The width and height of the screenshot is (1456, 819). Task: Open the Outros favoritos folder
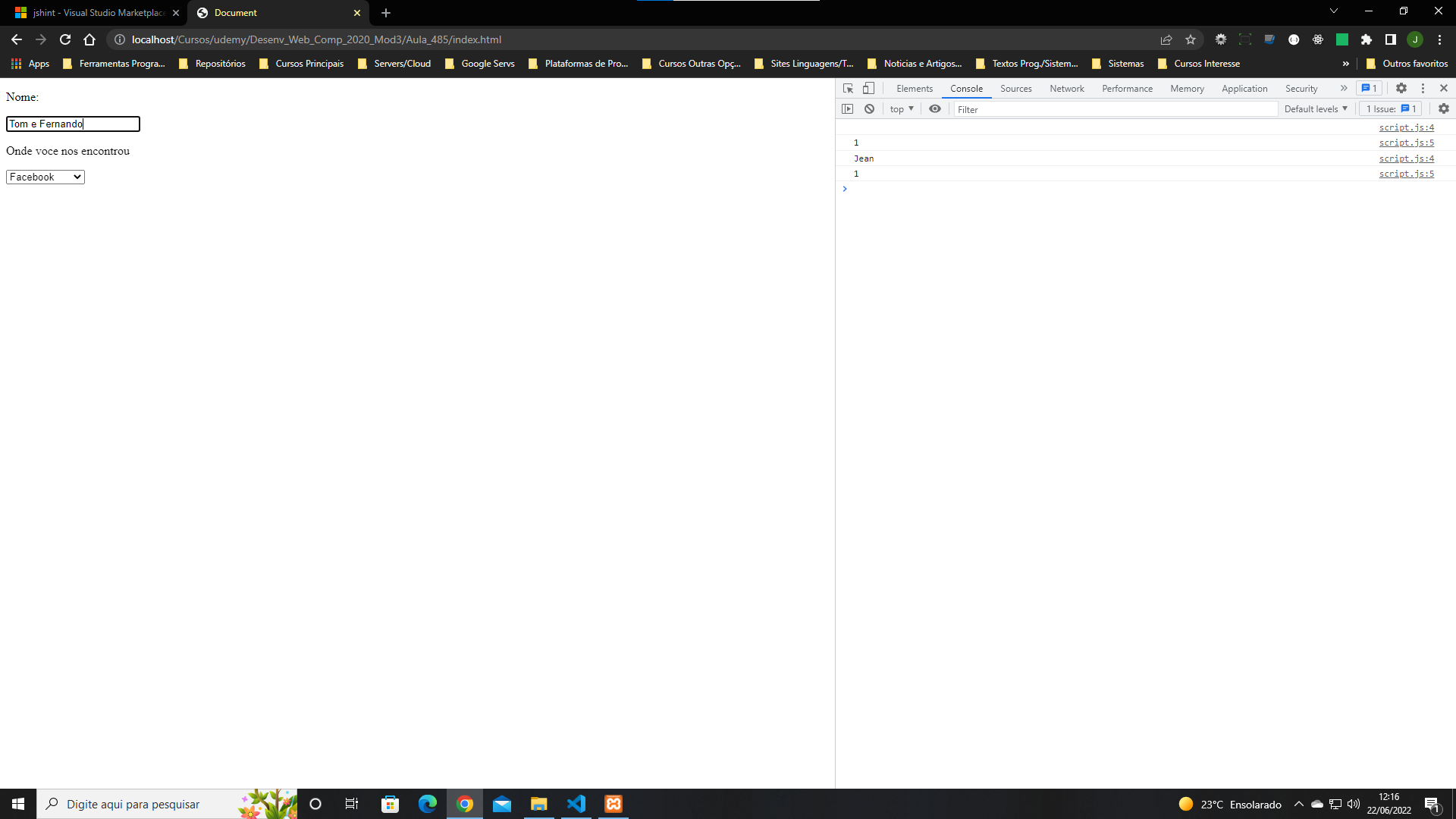pos(1407,64)
